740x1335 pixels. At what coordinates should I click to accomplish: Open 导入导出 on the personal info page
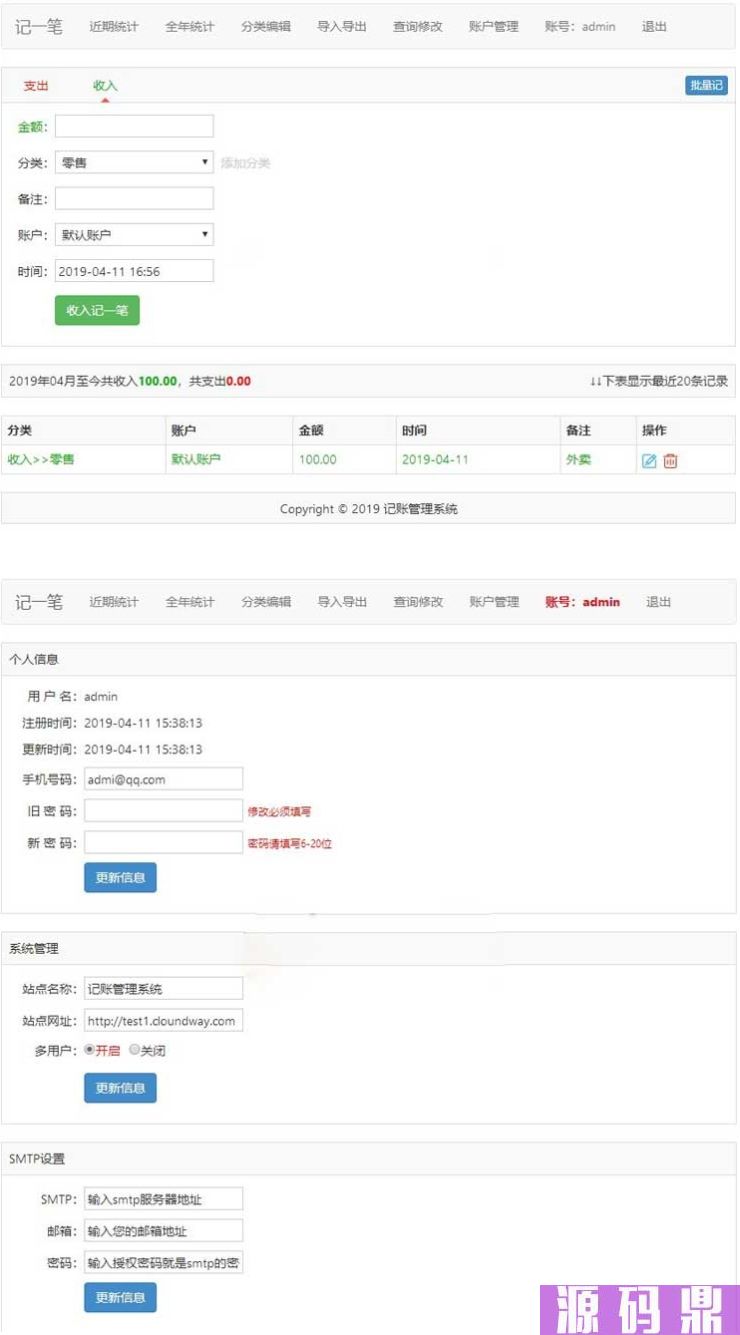click(342, 602)
